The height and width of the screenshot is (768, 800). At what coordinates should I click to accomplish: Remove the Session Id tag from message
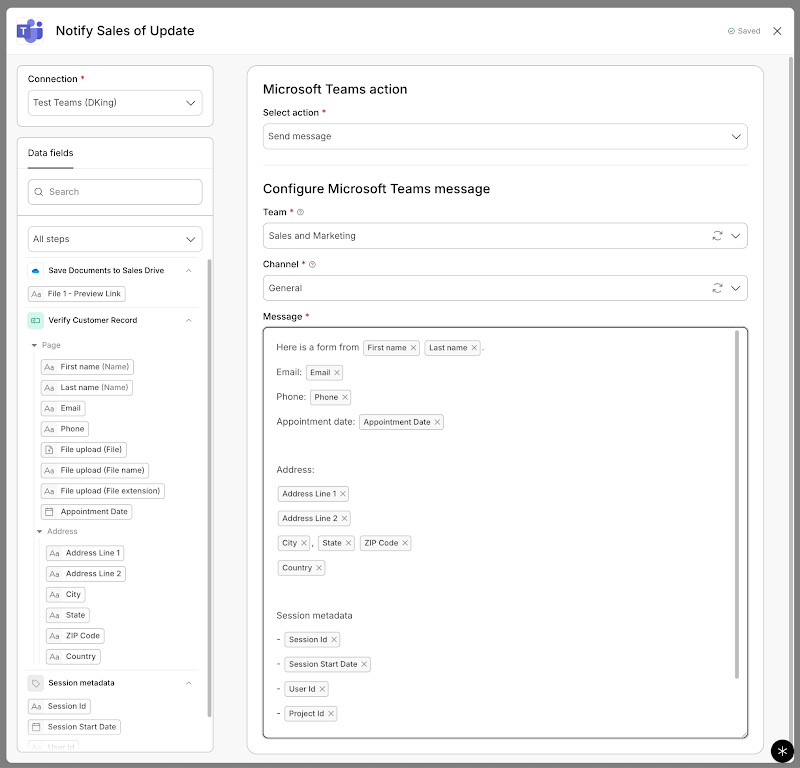(334, 639)
